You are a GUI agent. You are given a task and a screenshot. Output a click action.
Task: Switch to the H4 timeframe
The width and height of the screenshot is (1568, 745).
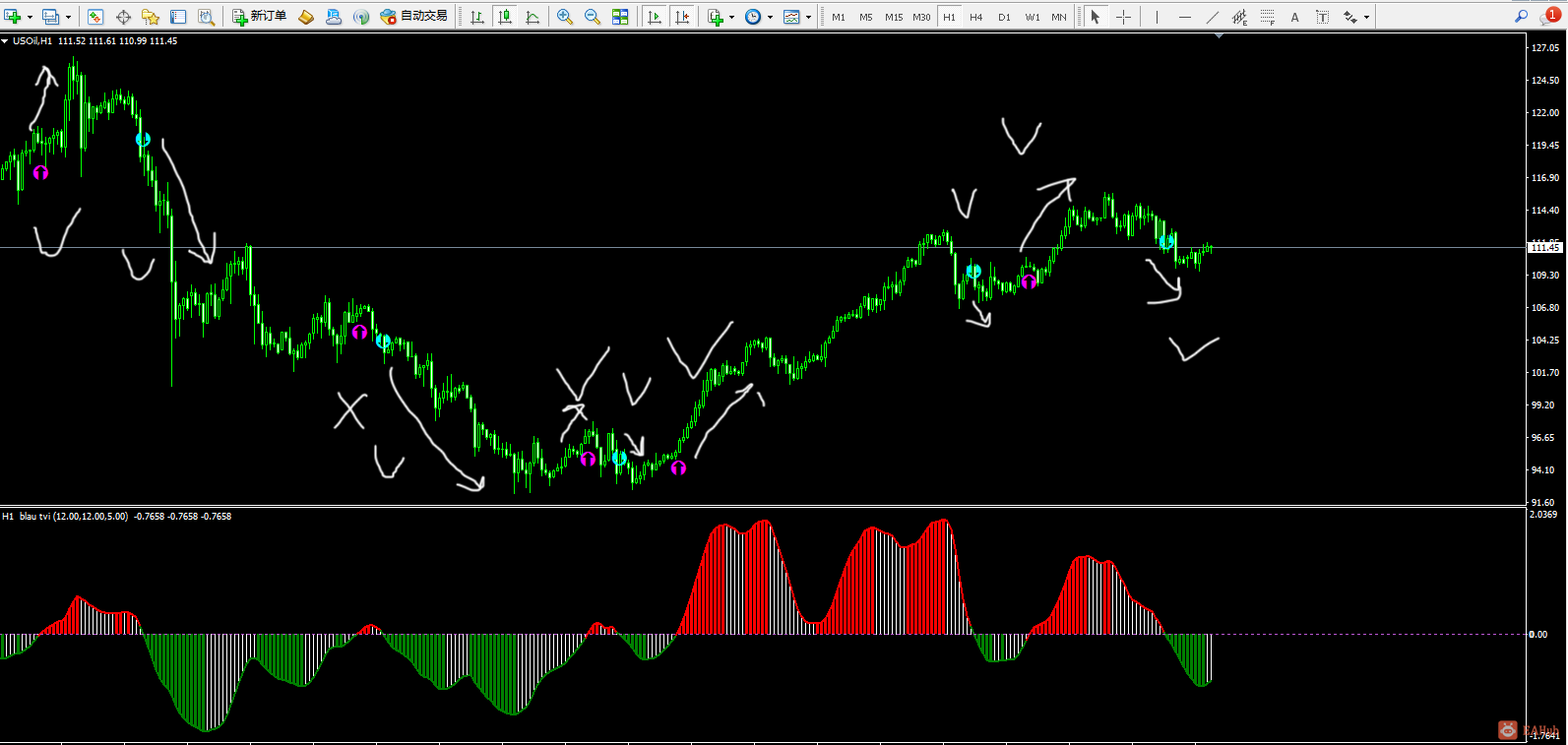coord(976,17)
